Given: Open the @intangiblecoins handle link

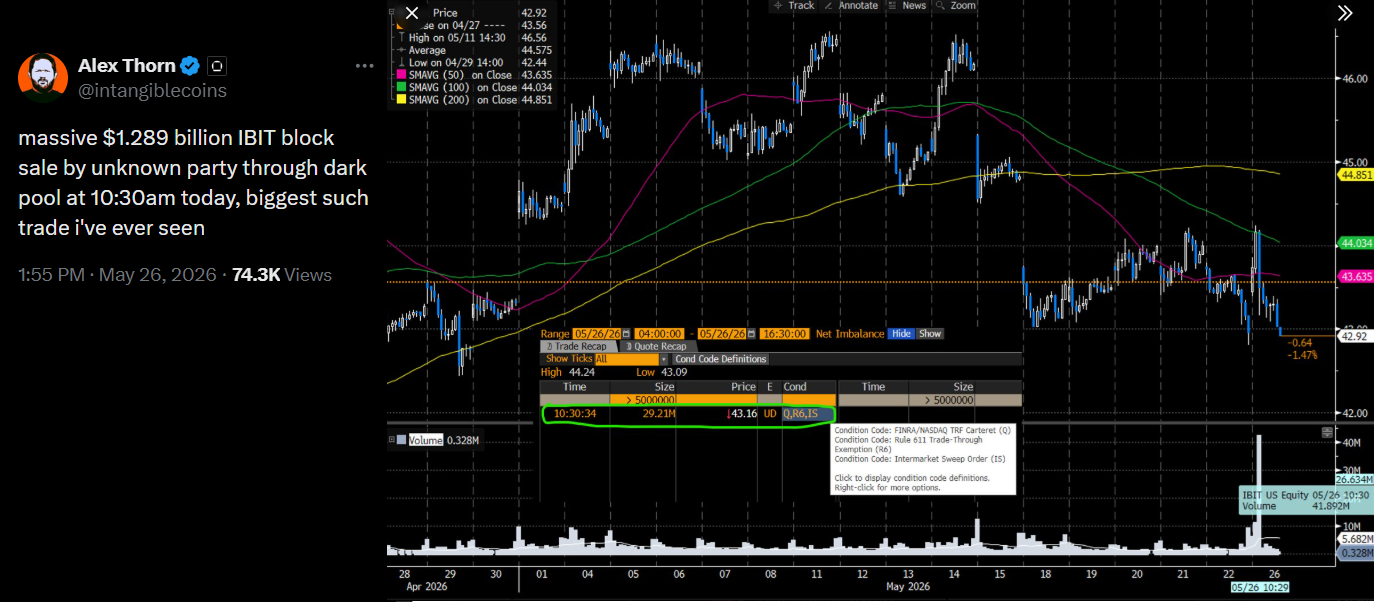Looking at the screenshot, I should pos(152,90).
